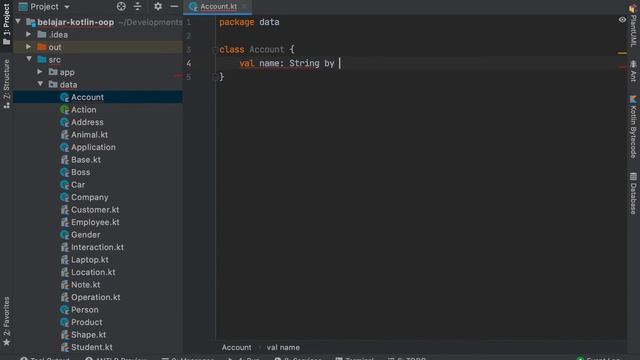This screenshot has height=360, width=640.
Task: Open Location.kt in the project tree
Action: 93,272
